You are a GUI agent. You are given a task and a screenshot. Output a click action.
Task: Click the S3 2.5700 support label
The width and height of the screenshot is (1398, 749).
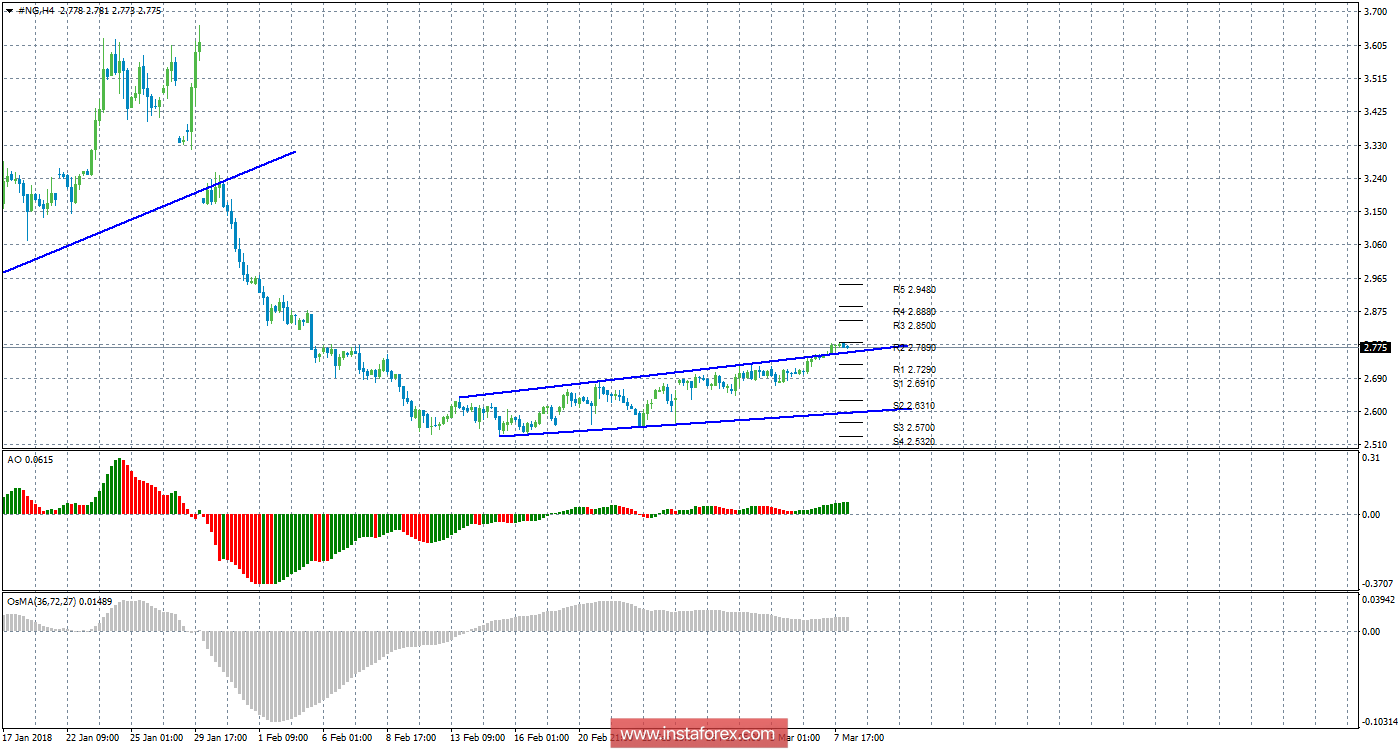coord(914,427)
